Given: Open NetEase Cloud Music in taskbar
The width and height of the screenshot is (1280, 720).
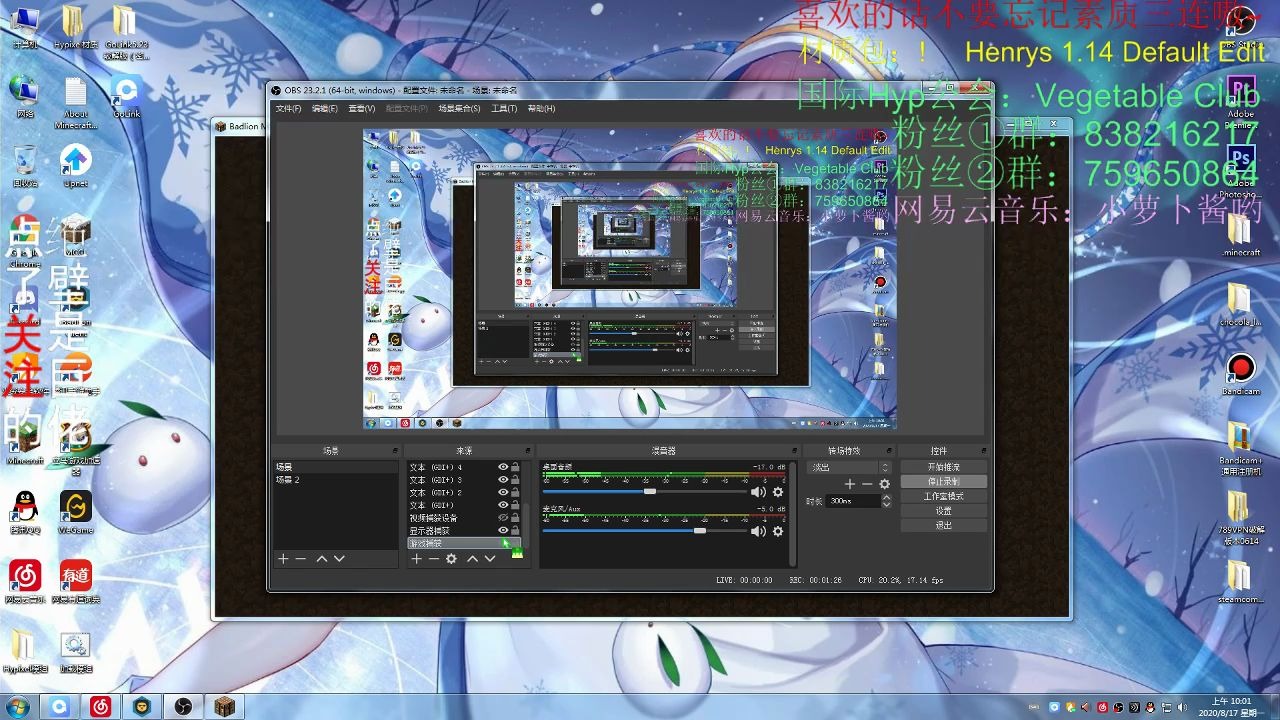Looking at the screenshot, I should coord(101,707).
